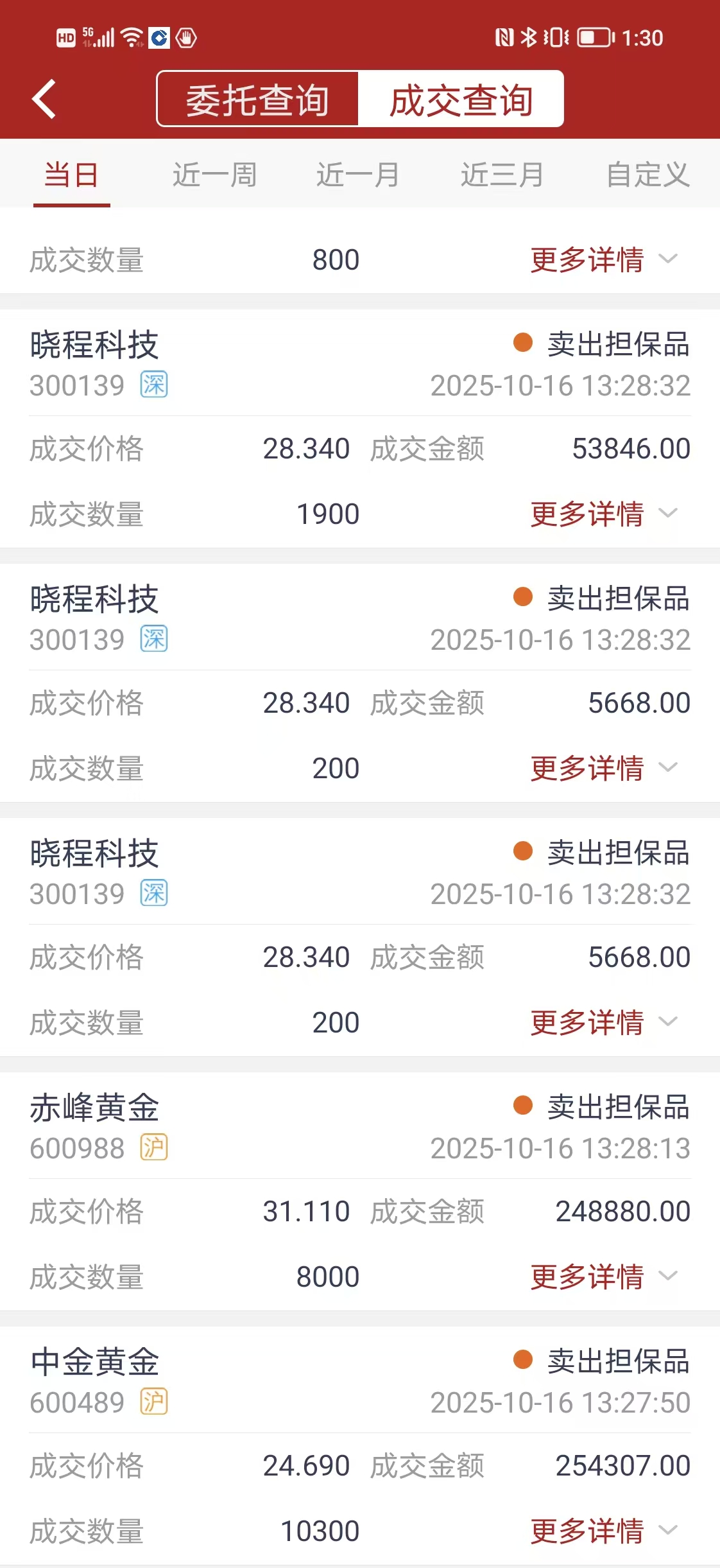Open the 自定义 date range tab
This screenshot has width=720, height=1568.
coord(648,175)
